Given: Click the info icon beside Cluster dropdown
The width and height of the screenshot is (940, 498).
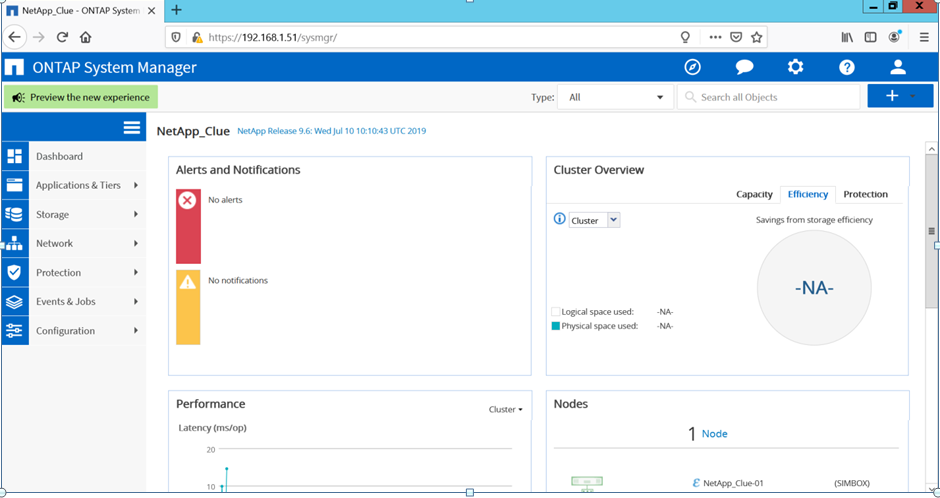Looking at the screenshot, I should click(559, 219).
